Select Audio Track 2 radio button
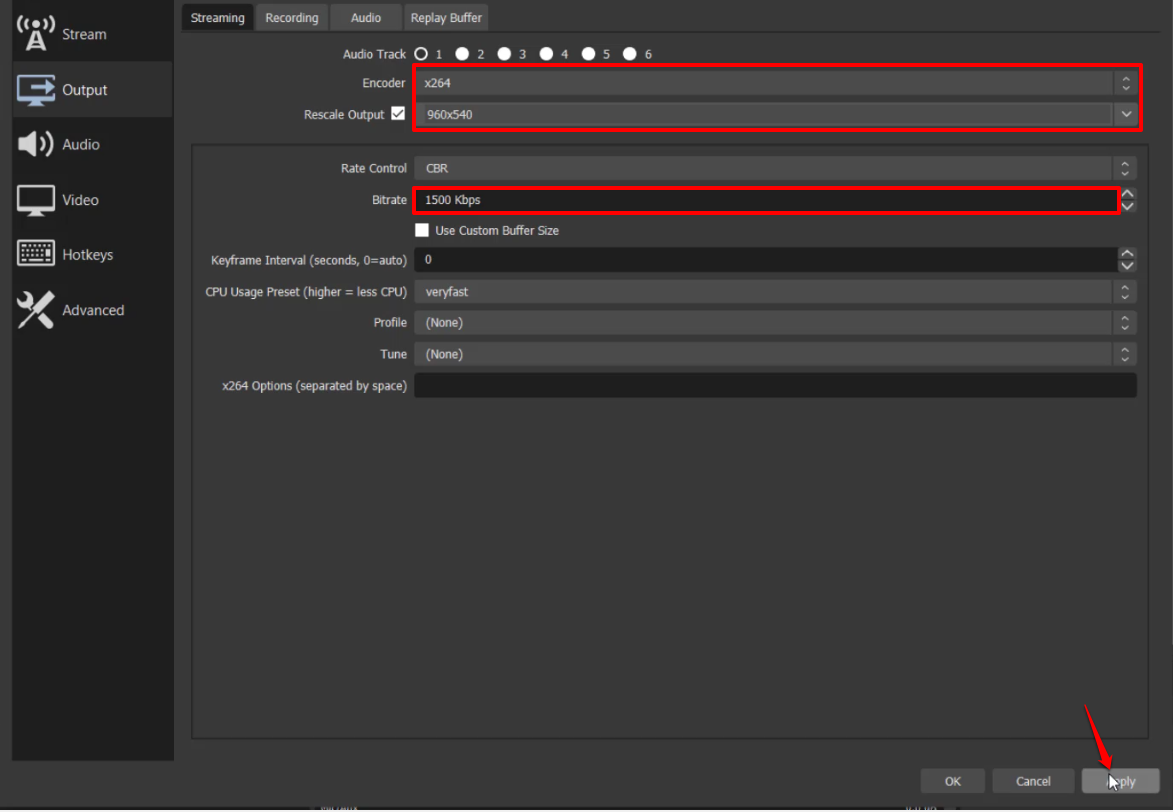The image size is (1173, 812). 463,54
